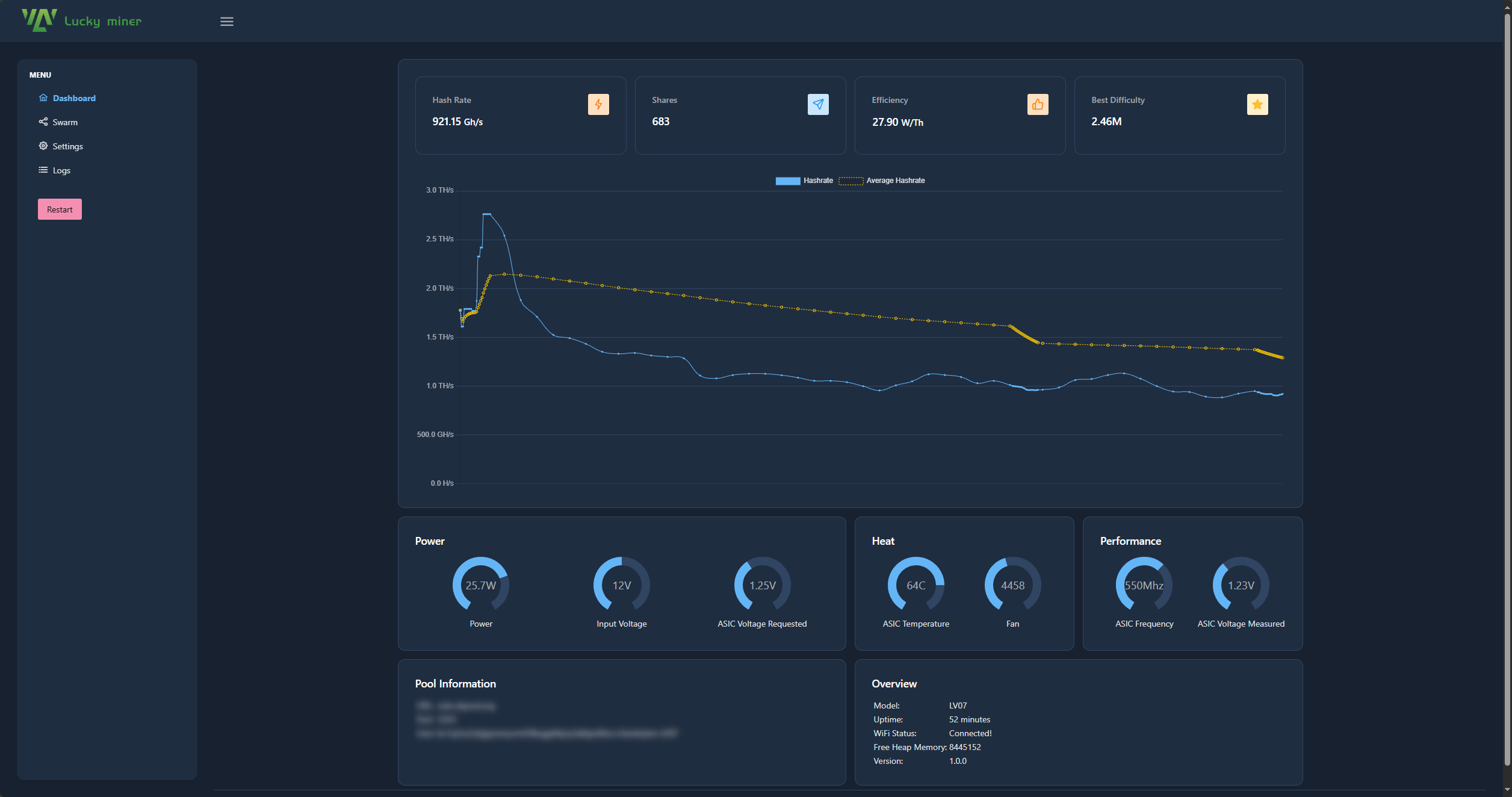1512x797 pixels.
Task: Click the Model value LV07
Action: (958, 706)
